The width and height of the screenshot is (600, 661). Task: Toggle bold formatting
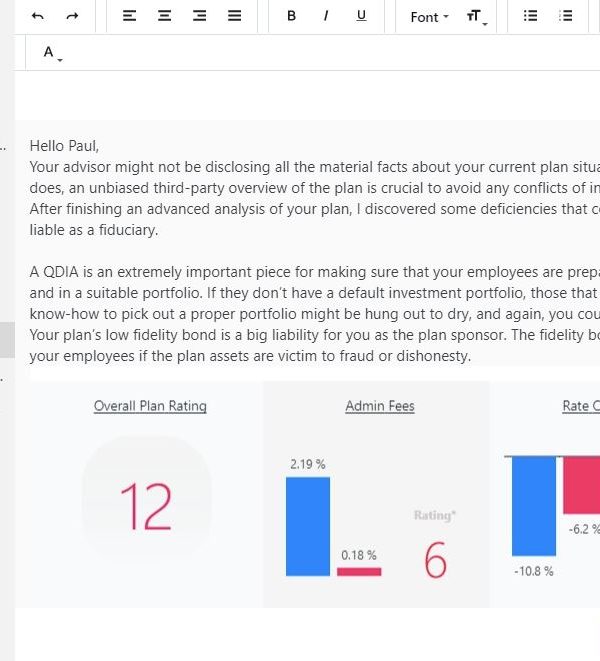pyautogui.click(x=291, y=16)
